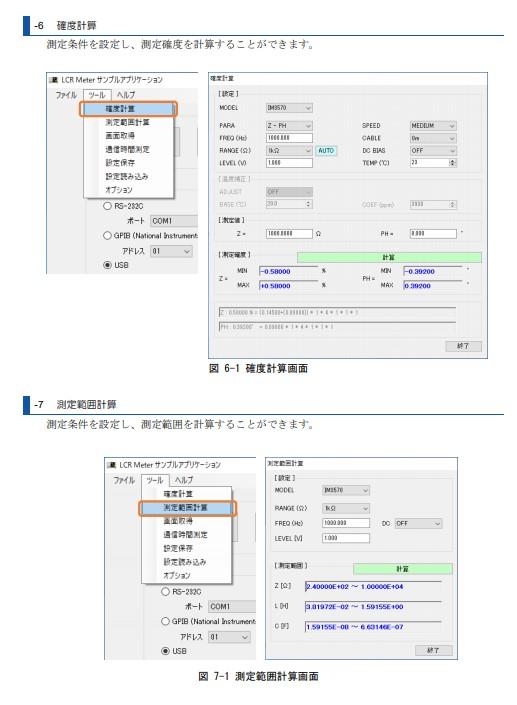Click the TEMP (°C) spinner arrows

(x=453, y=163)
